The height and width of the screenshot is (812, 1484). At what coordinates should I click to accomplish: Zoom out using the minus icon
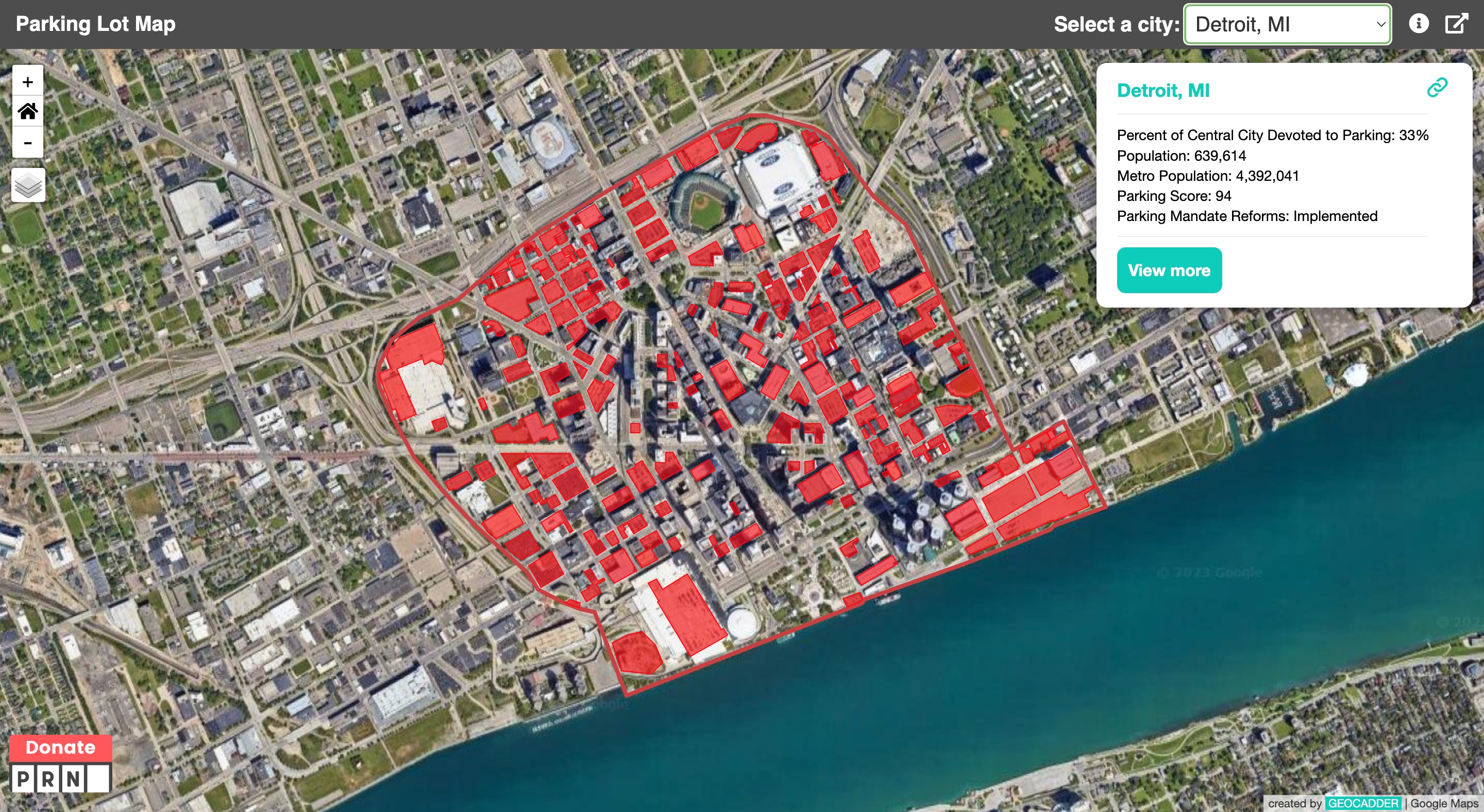[x=27, y=142]
